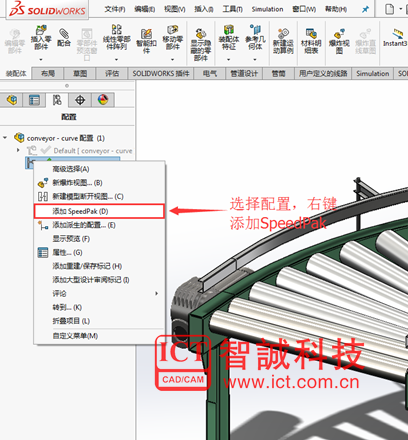
Task: Switch to the FeatureManager design tree tab
Action: tap(12, 100)
